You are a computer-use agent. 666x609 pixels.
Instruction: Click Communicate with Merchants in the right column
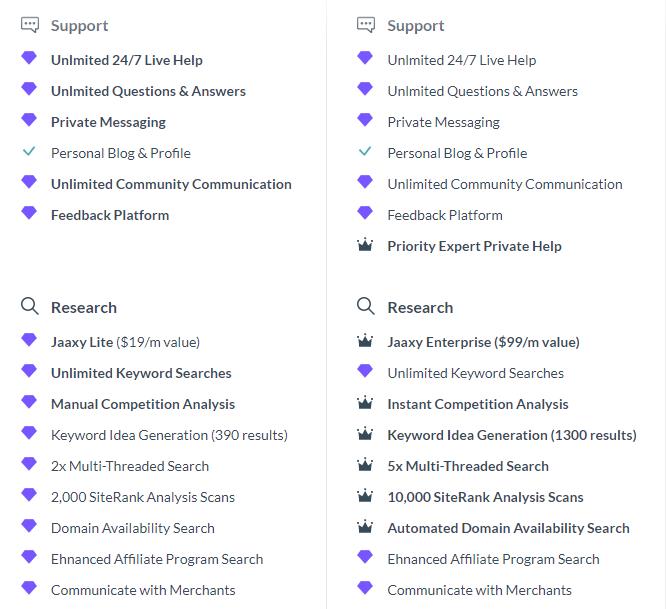[x=479, y=590]
